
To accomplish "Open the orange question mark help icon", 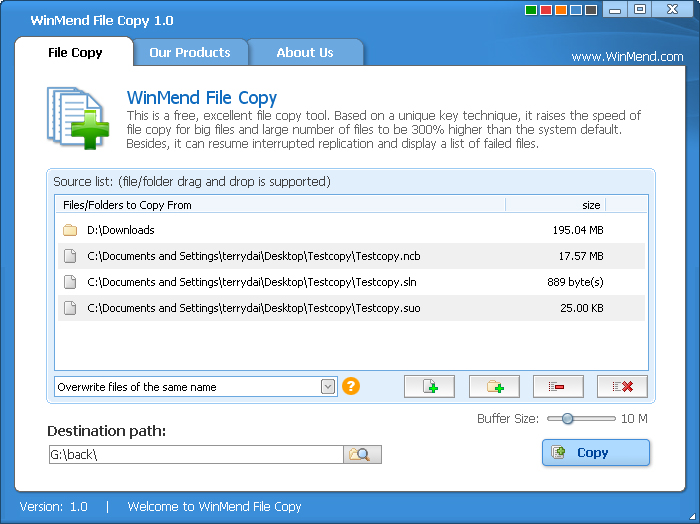I will point(351,386).
